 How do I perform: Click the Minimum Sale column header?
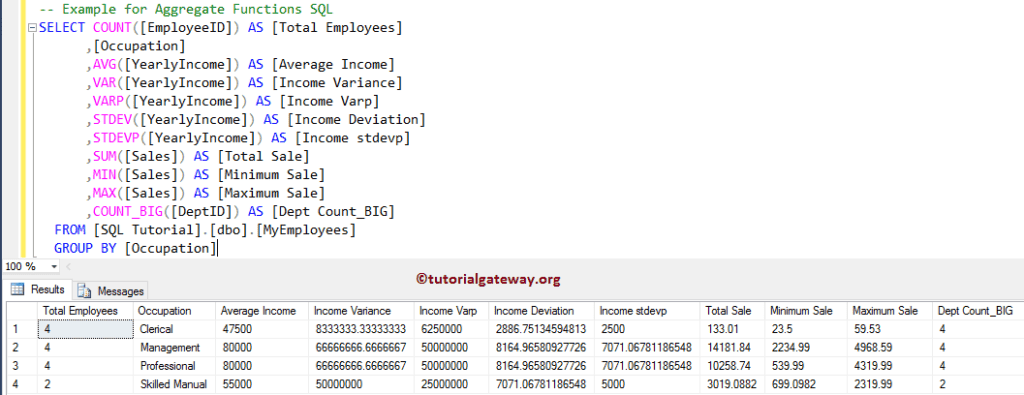coord(806,311)
